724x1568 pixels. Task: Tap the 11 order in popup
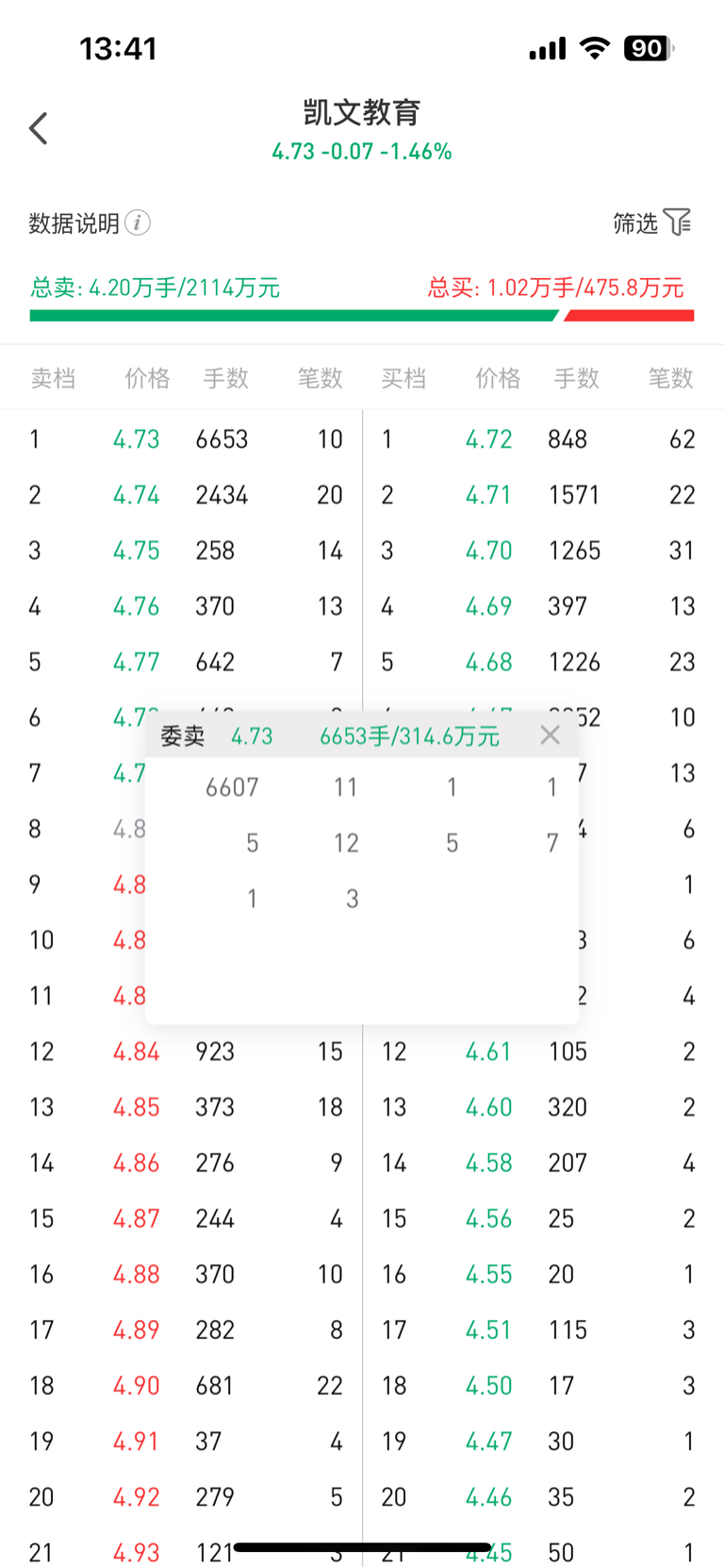346,787
